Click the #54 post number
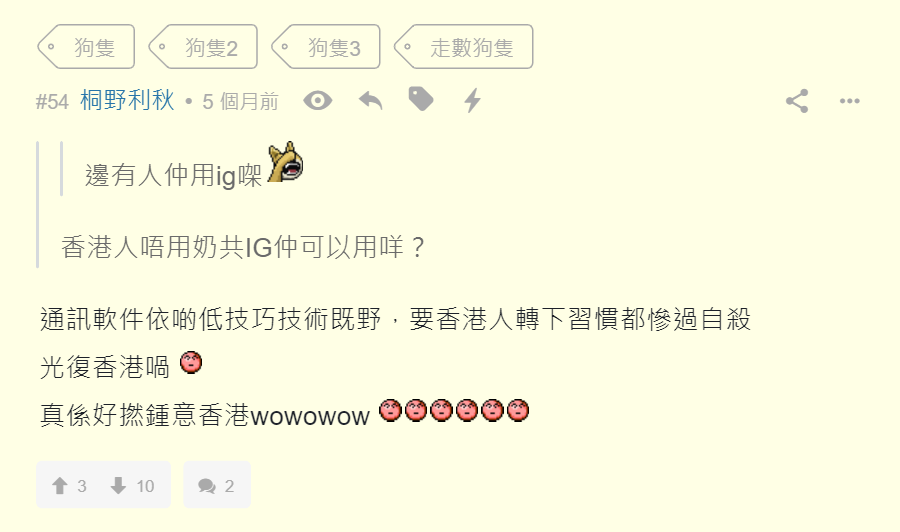The image size is (900, 532). pyautogui.click(x=52, y=102)
